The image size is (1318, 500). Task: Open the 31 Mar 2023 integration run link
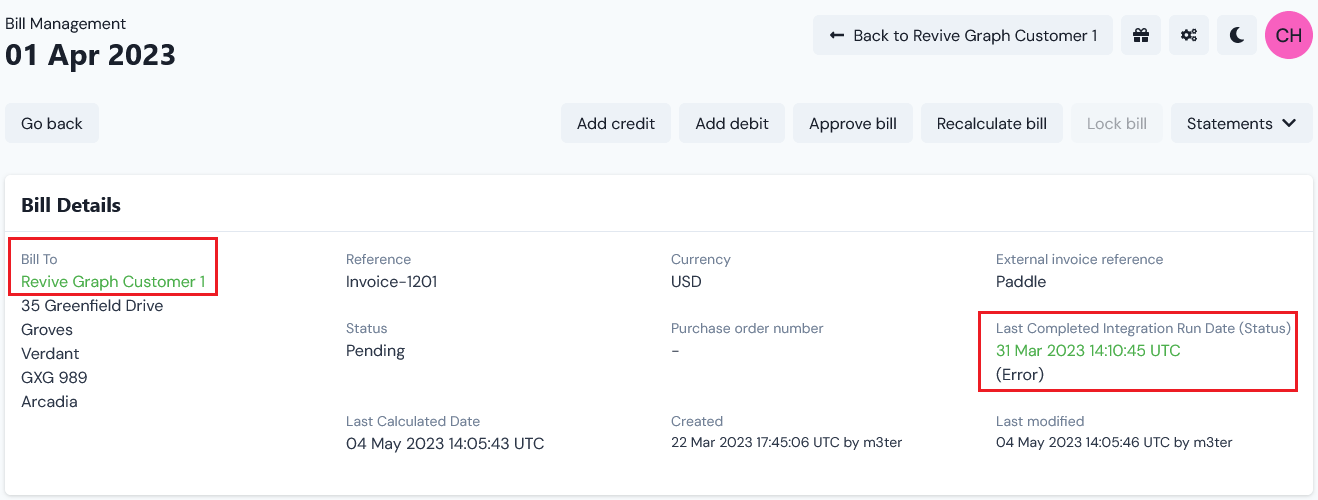[1088, 350]
